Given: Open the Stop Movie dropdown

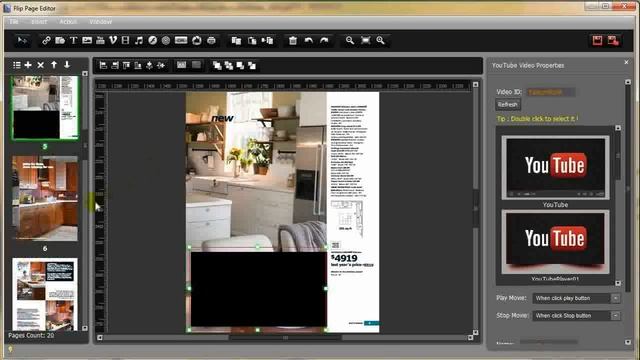Looking at the screenshot, I should 615,316.
